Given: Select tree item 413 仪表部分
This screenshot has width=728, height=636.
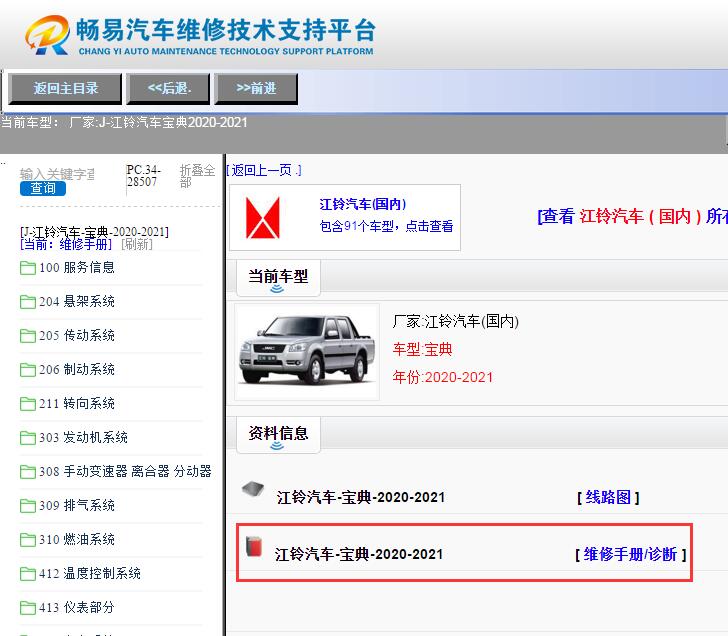Looking at the screenshot, I should tap(77, 607).
